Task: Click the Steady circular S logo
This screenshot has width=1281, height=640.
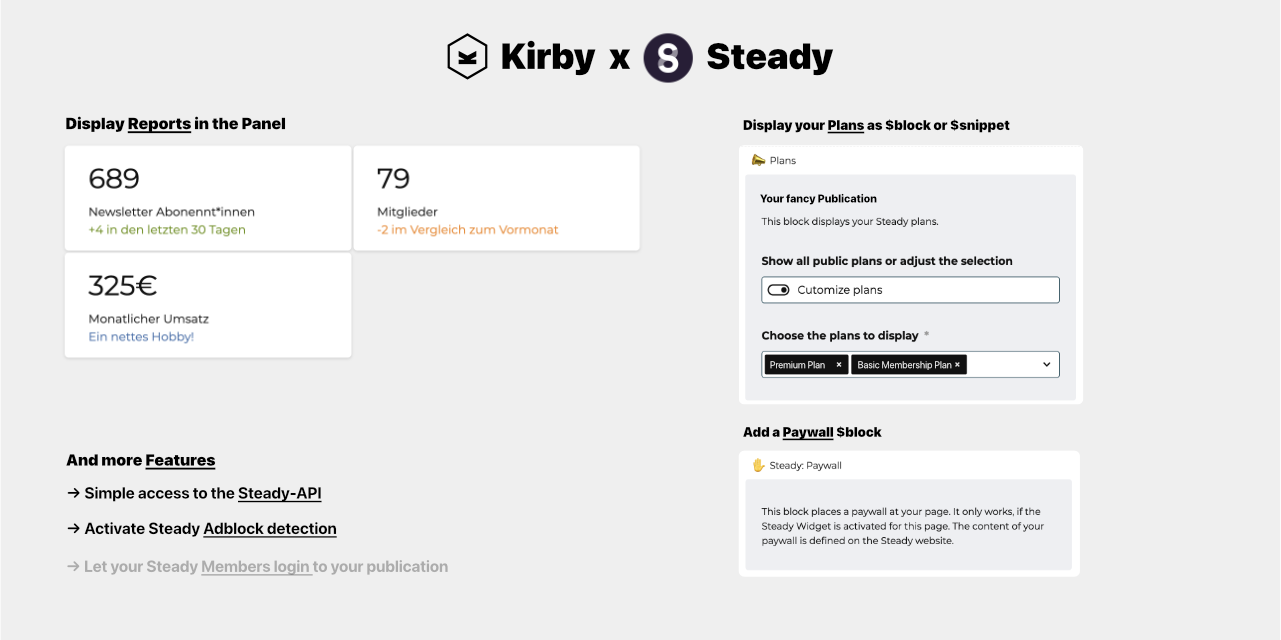Action: (x=667, y=57)
